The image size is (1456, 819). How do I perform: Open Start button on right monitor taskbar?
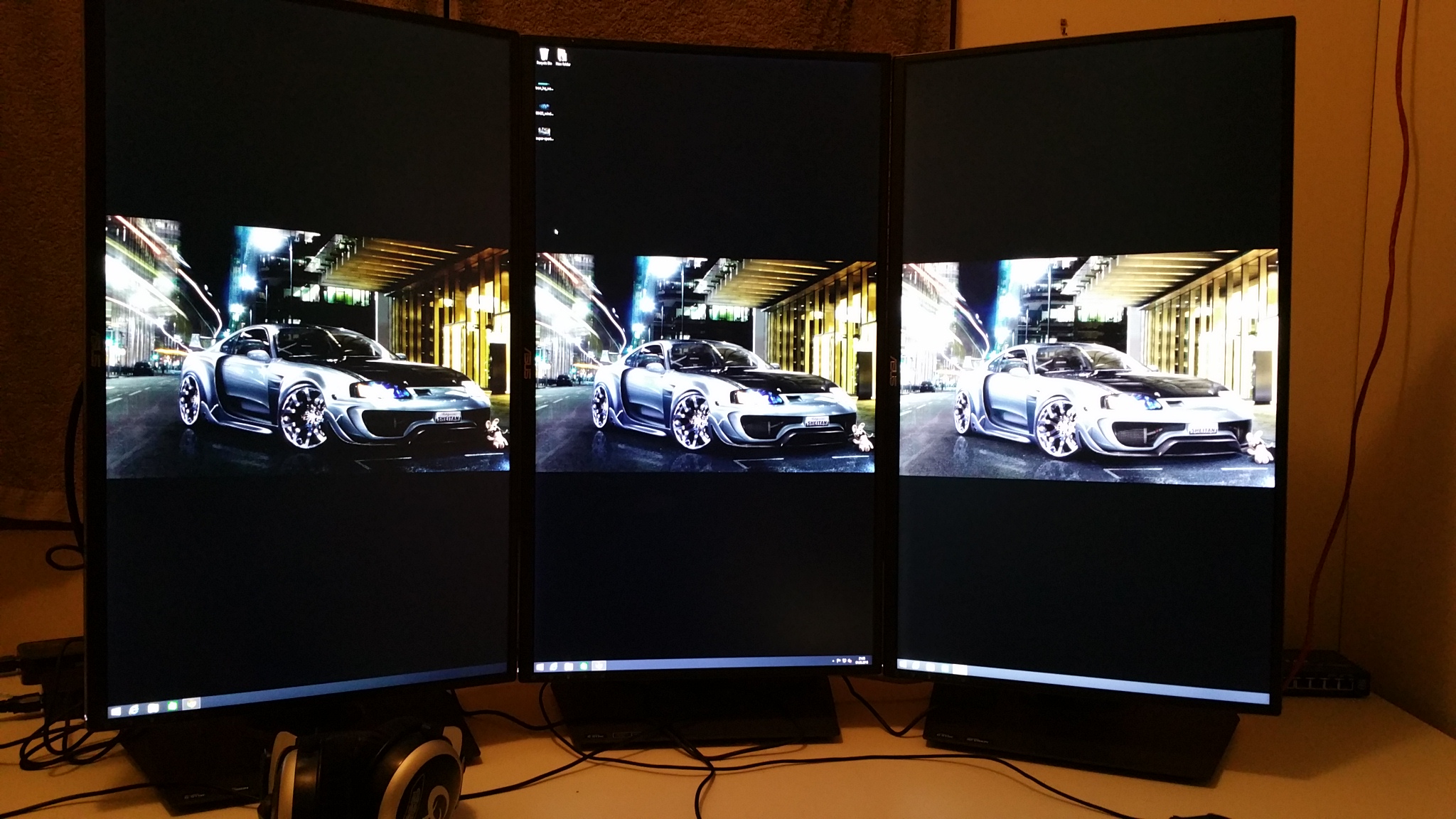tap(903, 664)
